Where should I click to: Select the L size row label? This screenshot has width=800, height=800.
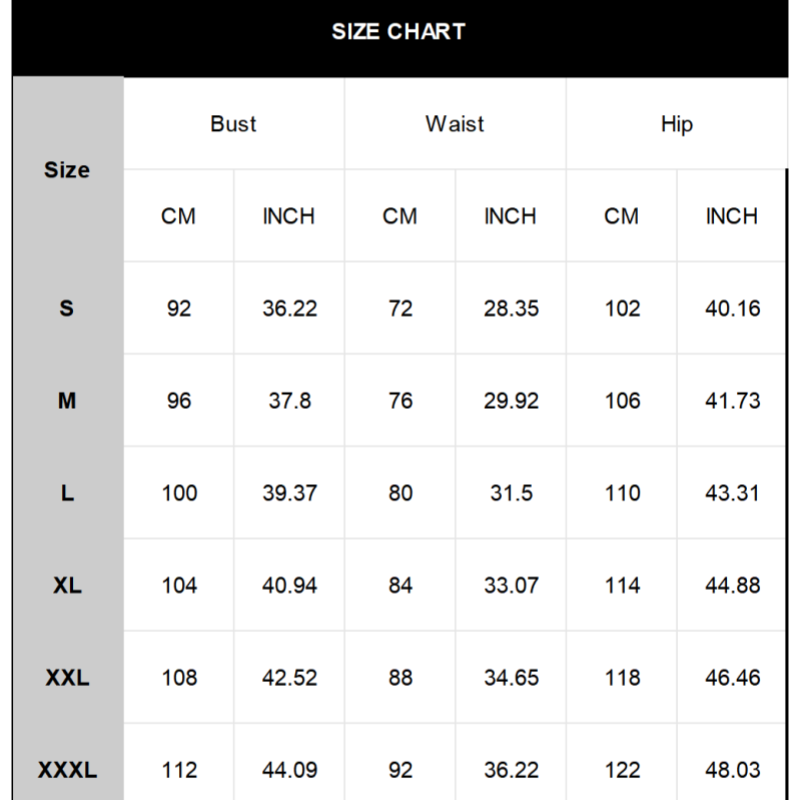coord(67,493)
